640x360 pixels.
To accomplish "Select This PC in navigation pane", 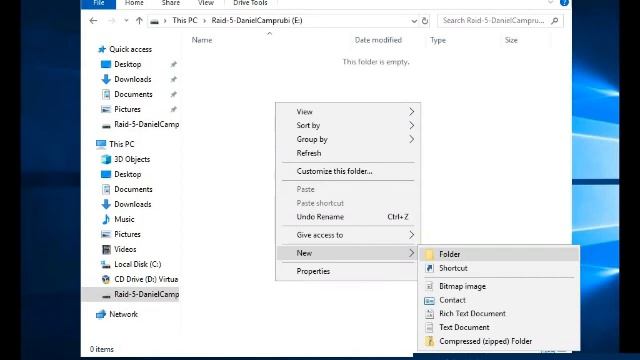I will click(121, 144).
